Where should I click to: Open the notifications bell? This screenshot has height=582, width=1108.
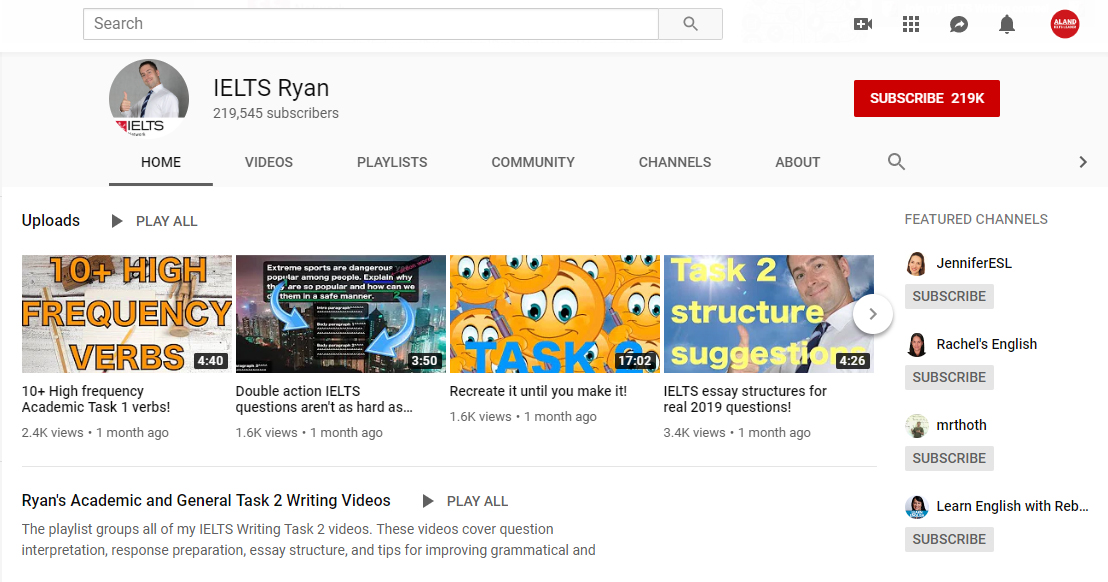click(1007, 24)
